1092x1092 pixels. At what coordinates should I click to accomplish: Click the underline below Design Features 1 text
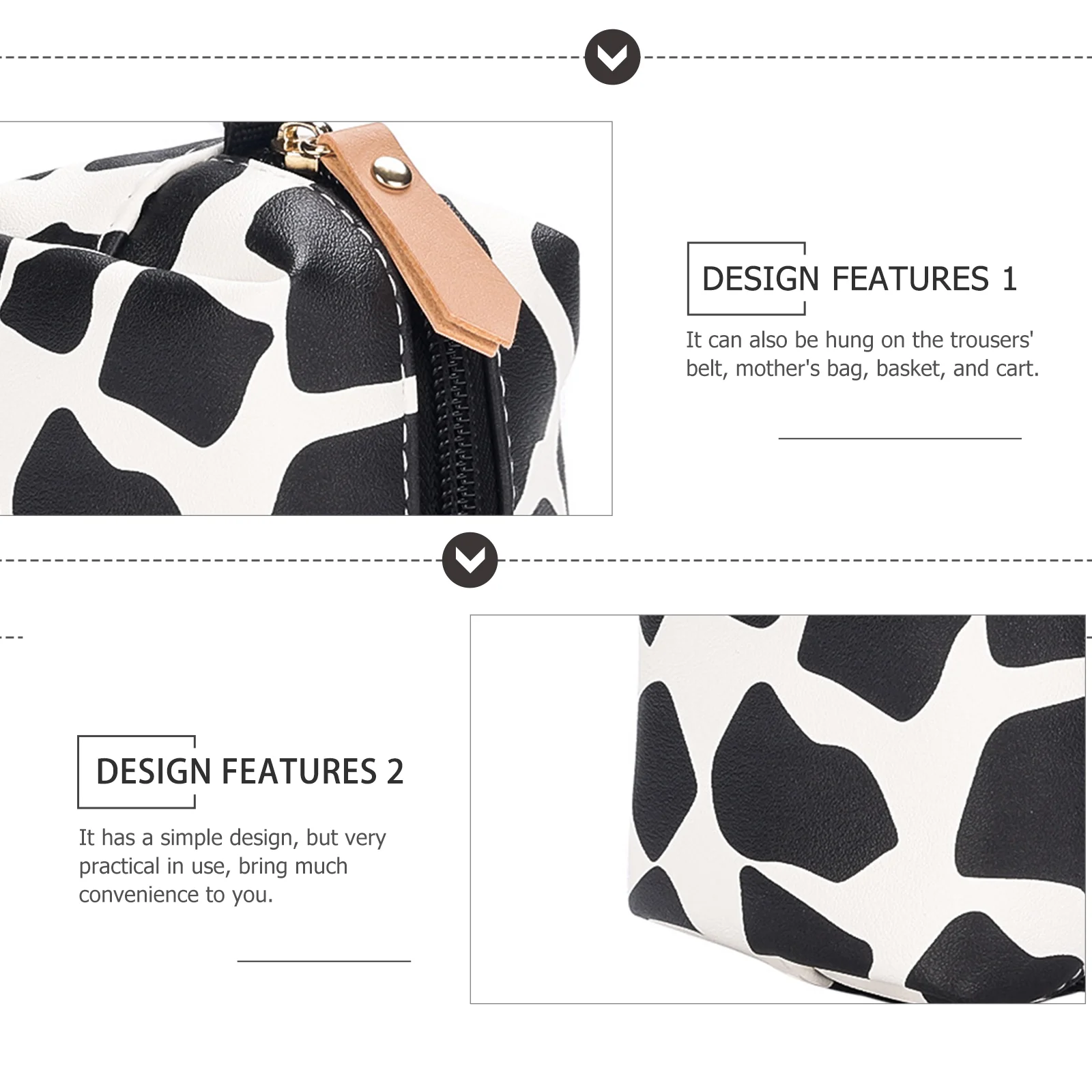(x=900, y=438)
